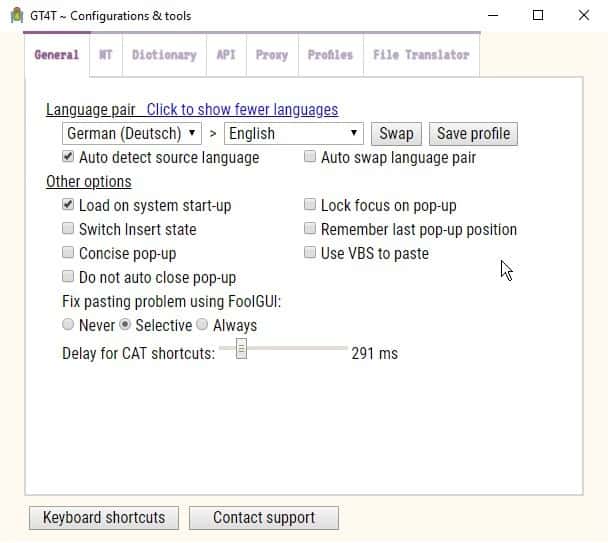Click the Swap button

pos(396,133)
